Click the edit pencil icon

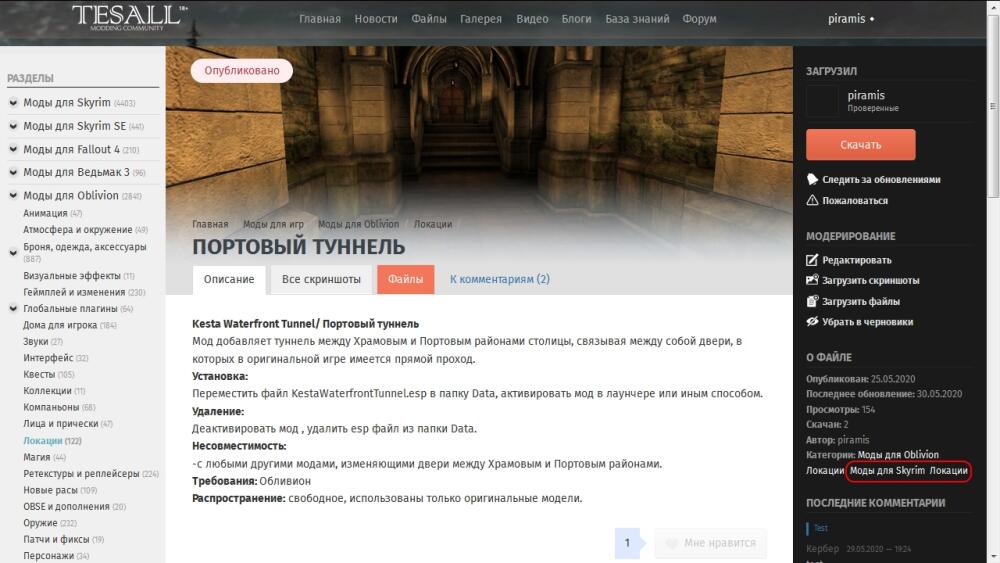(812, 260)
